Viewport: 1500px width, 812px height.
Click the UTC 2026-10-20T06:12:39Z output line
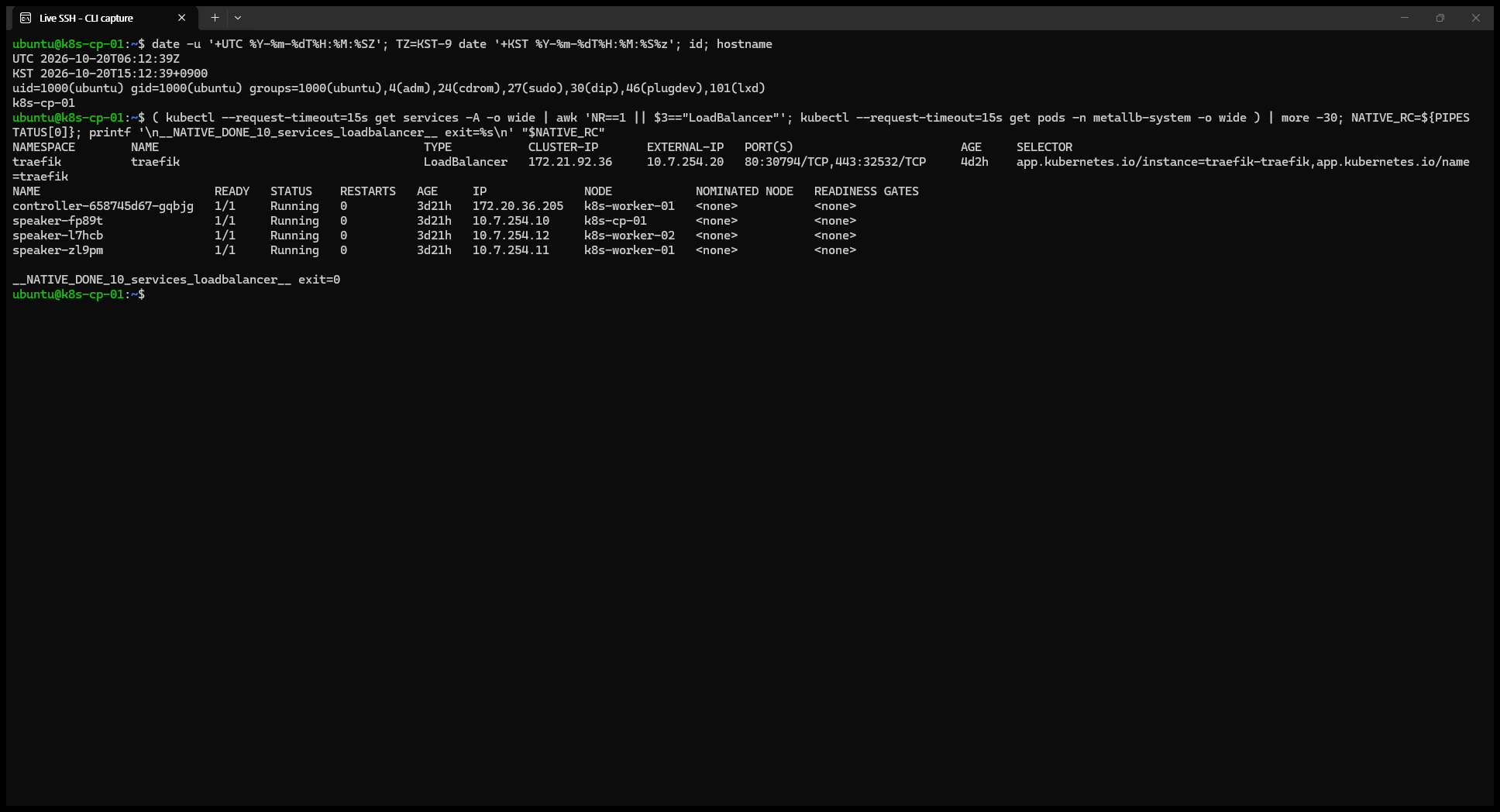point(96,59)
